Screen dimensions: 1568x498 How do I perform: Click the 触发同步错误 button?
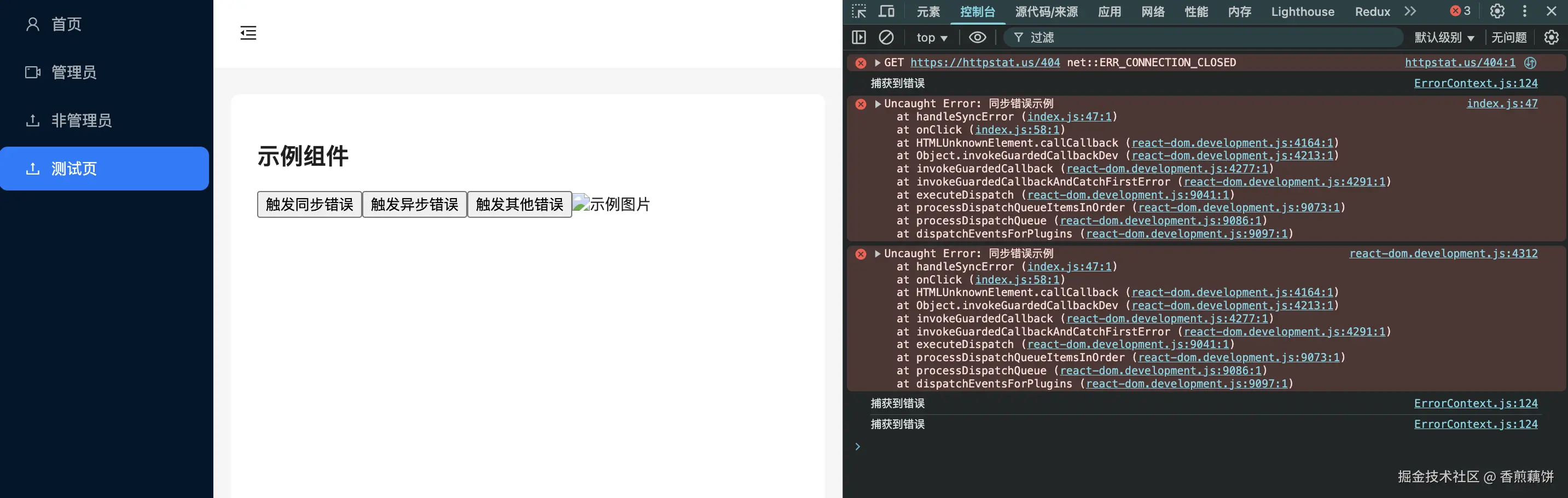coord(309,204)
